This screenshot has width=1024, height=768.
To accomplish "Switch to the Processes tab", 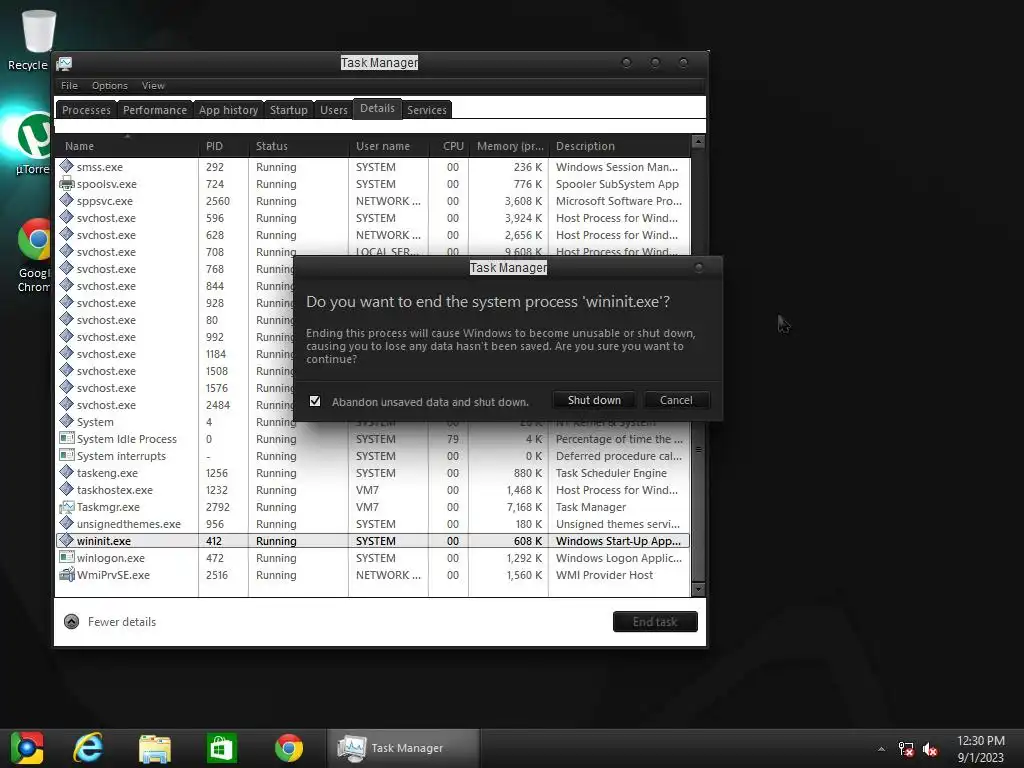I will tap(86, 110).
